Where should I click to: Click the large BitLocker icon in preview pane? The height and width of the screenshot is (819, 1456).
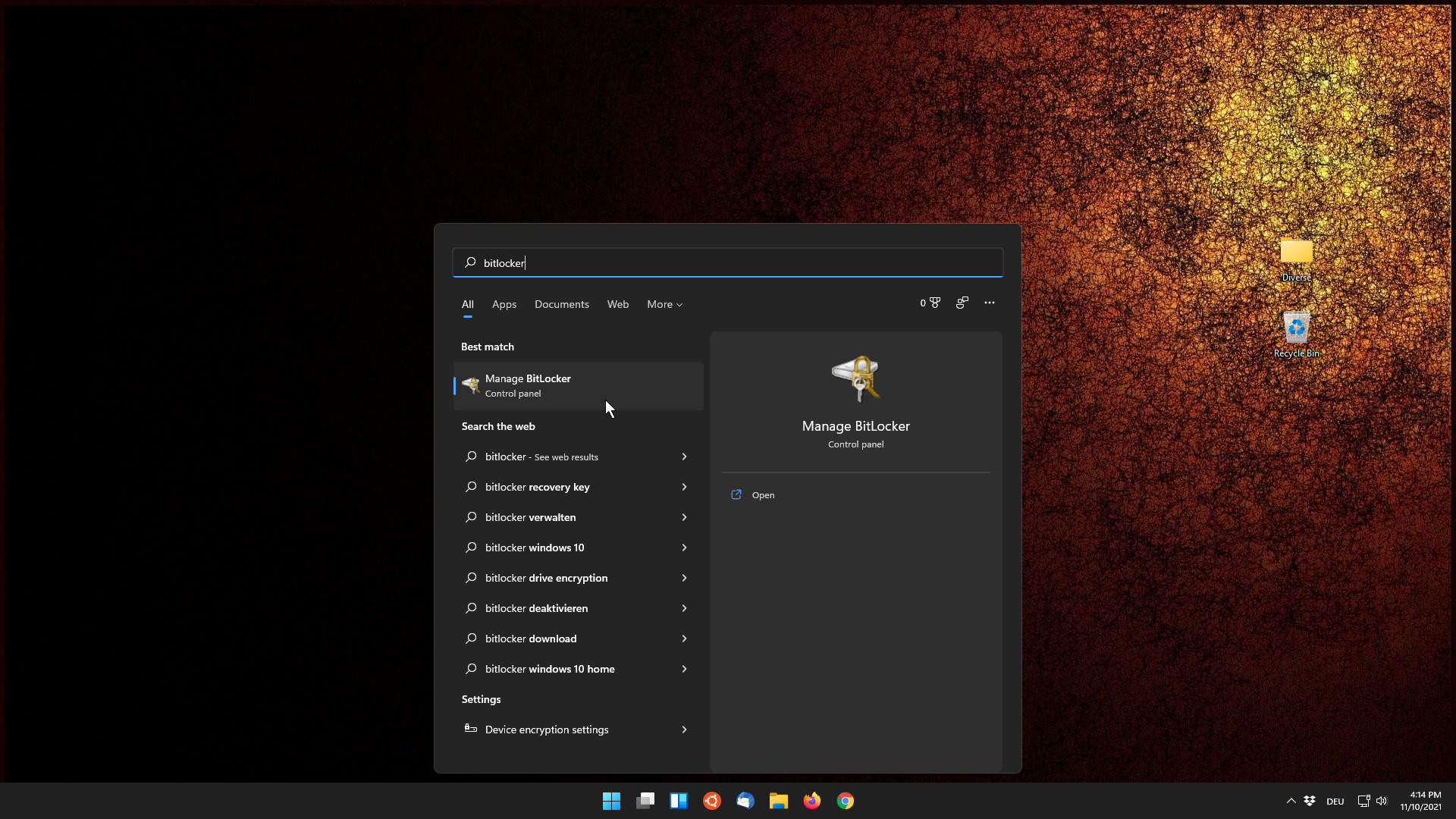coord(855,378)
